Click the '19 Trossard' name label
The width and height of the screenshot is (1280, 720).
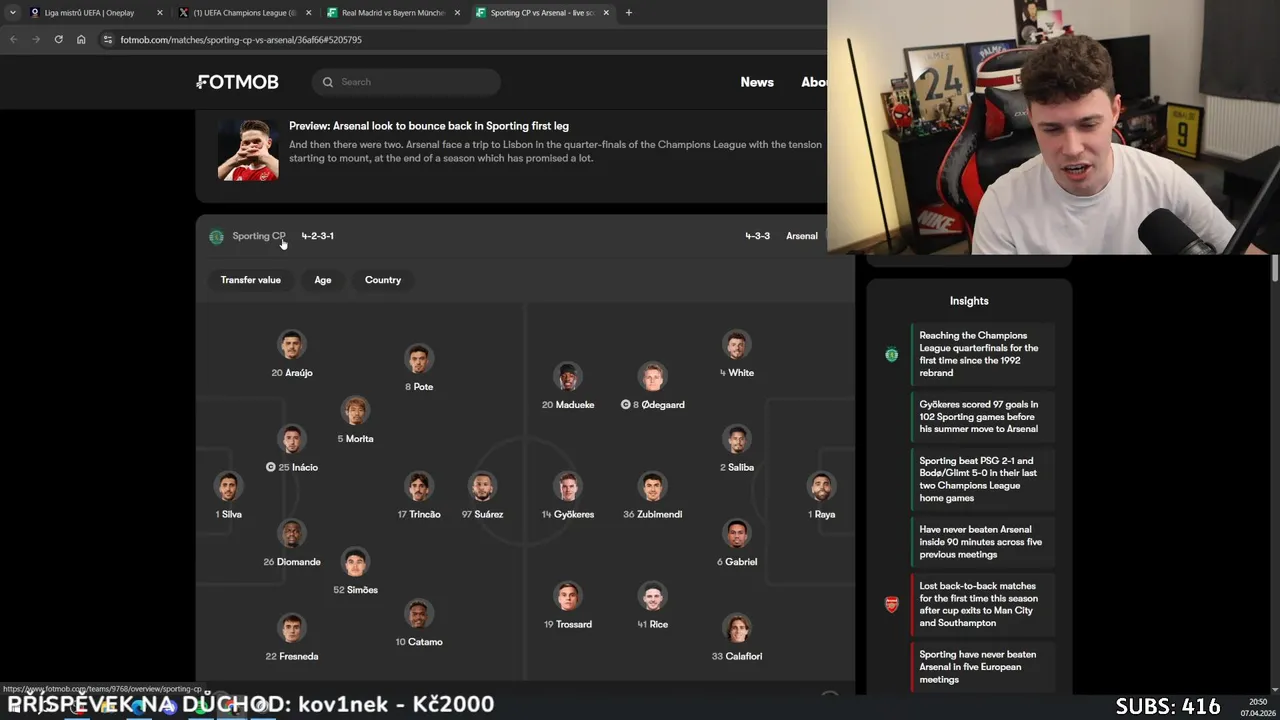pos(568,624)
